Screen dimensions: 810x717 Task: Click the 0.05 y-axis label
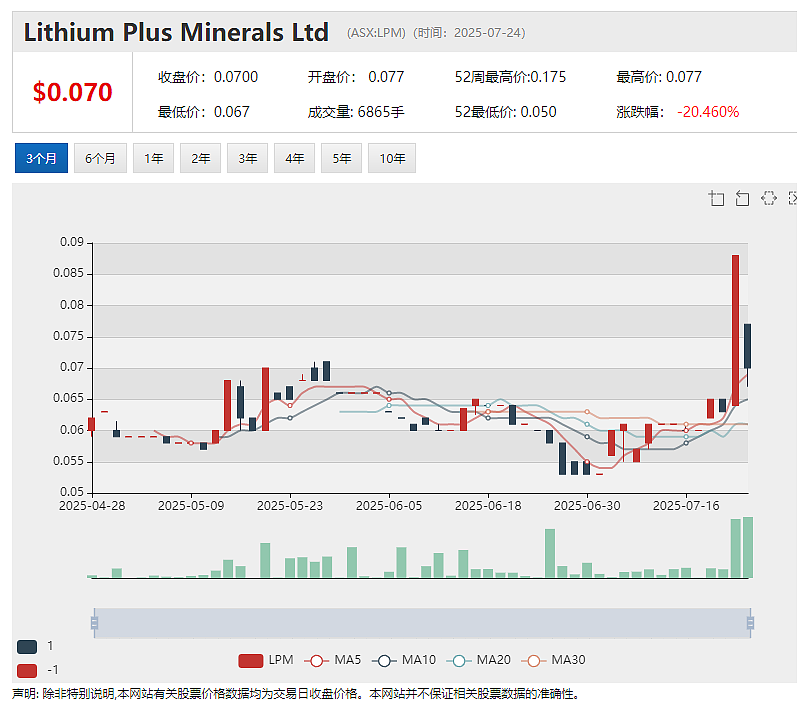coord(72,492)
